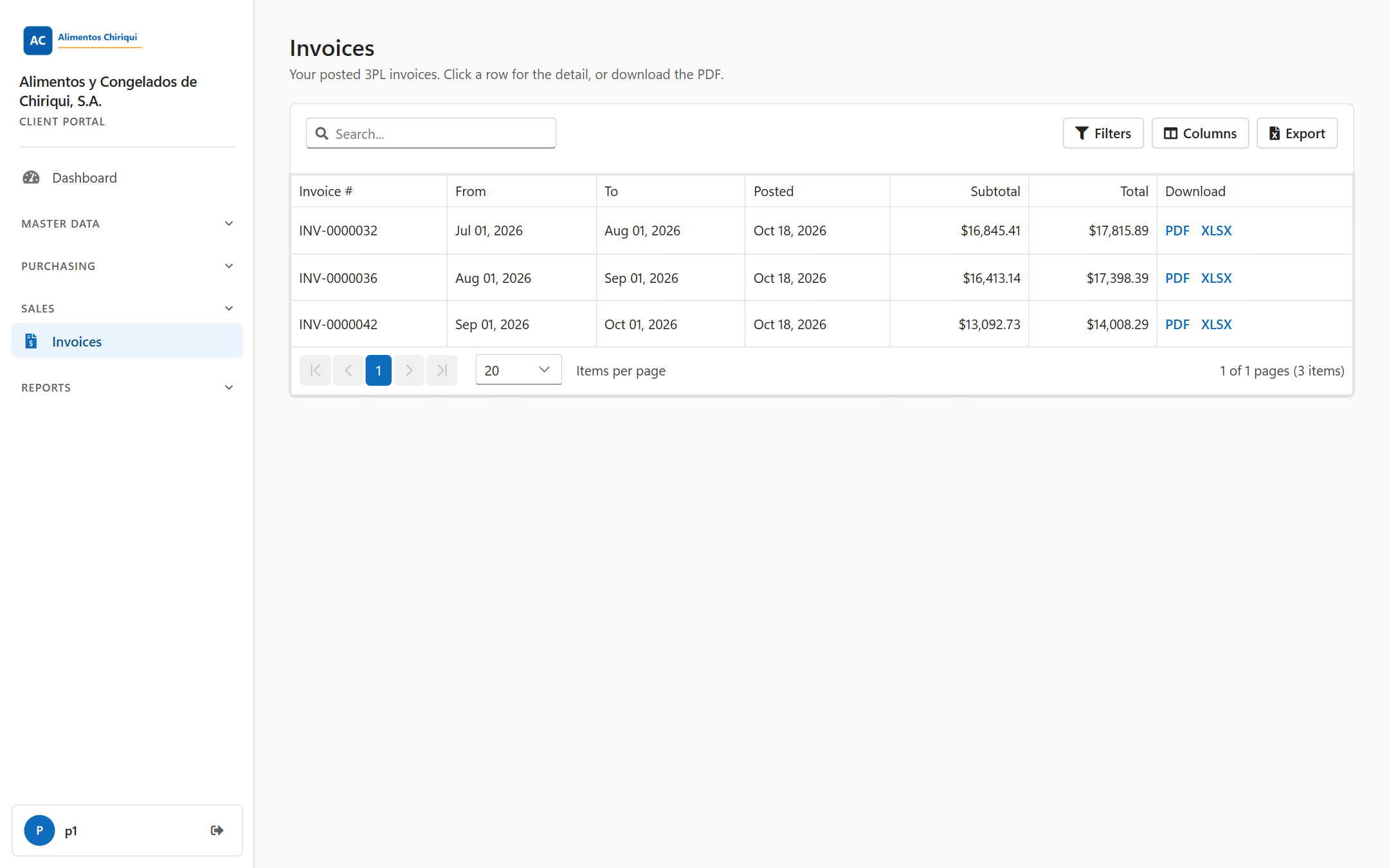1389x868 pixels.
Task: Download XLSX for INV-0000042
Action: coord(1216,324)
